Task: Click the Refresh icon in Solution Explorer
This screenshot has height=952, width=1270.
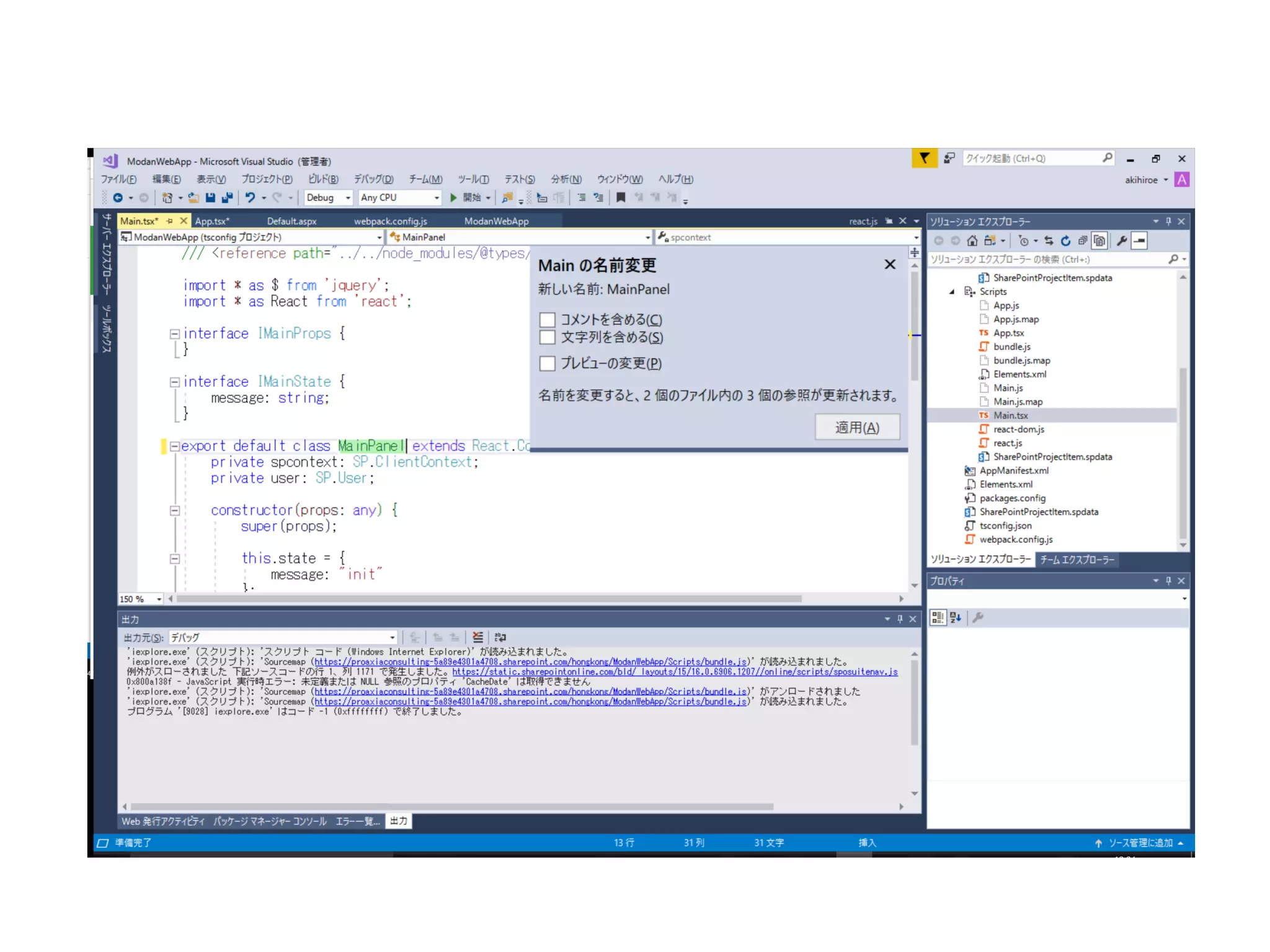Action: tap(1065, 240)
